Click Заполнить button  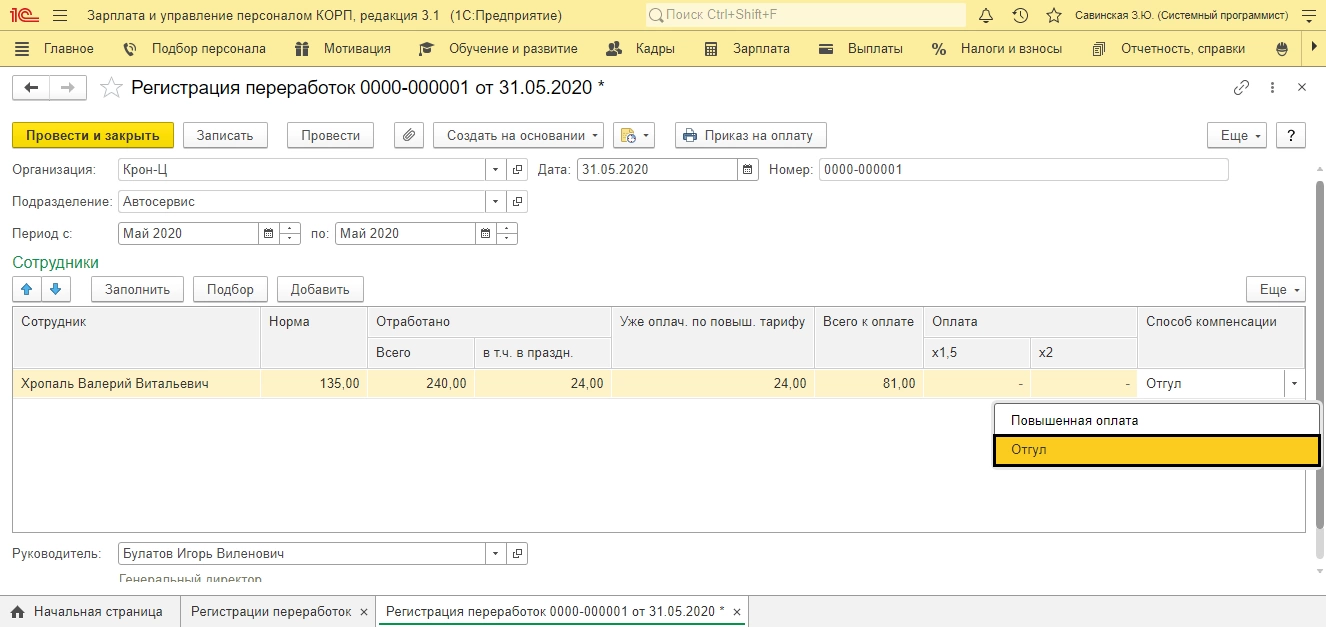click(138, 289)
